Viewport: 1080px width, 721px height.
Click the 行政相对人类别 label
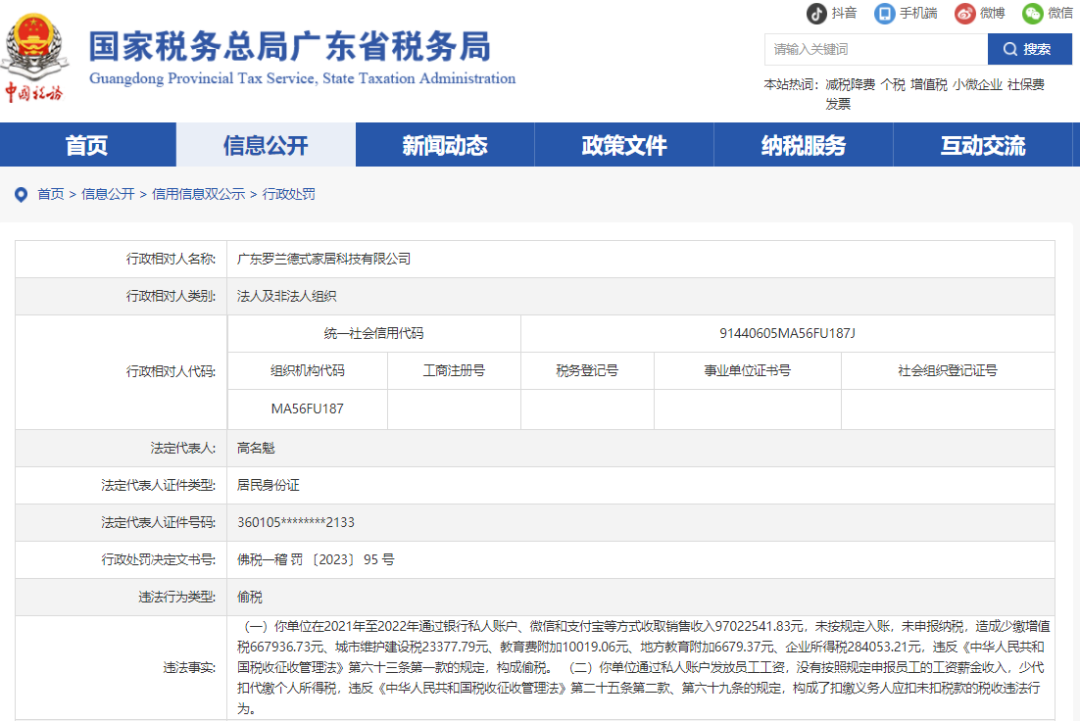click(171, 296)
